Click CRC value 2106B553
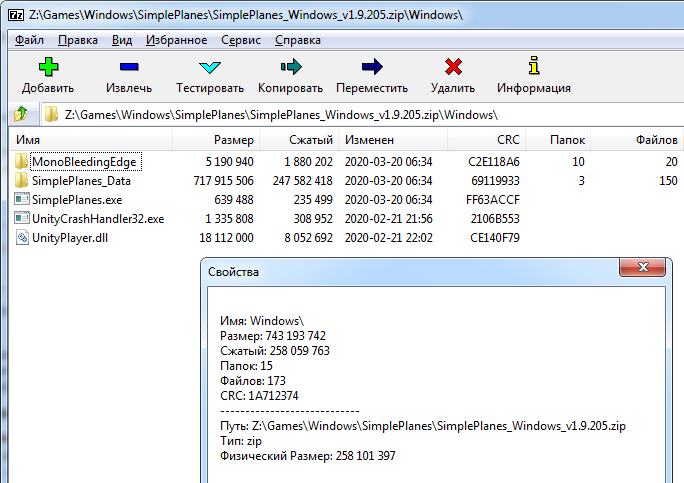 pyautogui.click(x=495, y=219)
